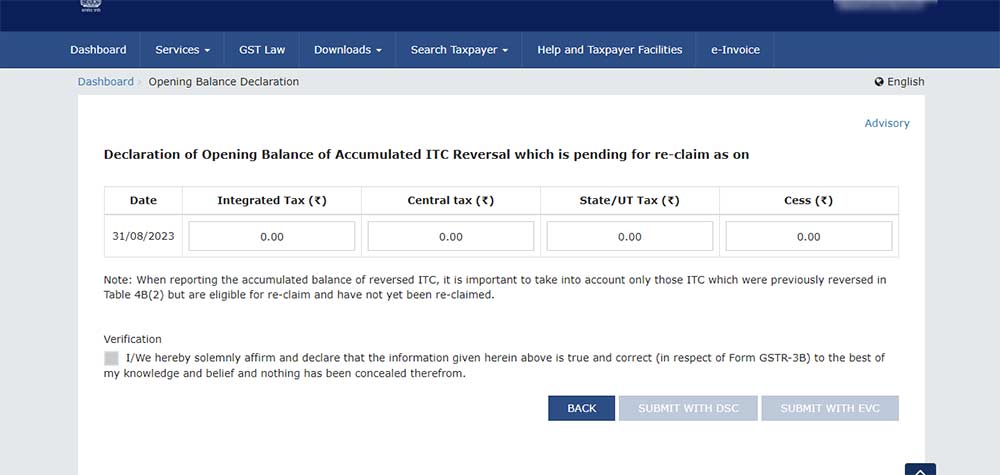Open Help and Taxpayer Facilities menu
The height and width of the screenshot is (475, 1000).
coord(609,50)
